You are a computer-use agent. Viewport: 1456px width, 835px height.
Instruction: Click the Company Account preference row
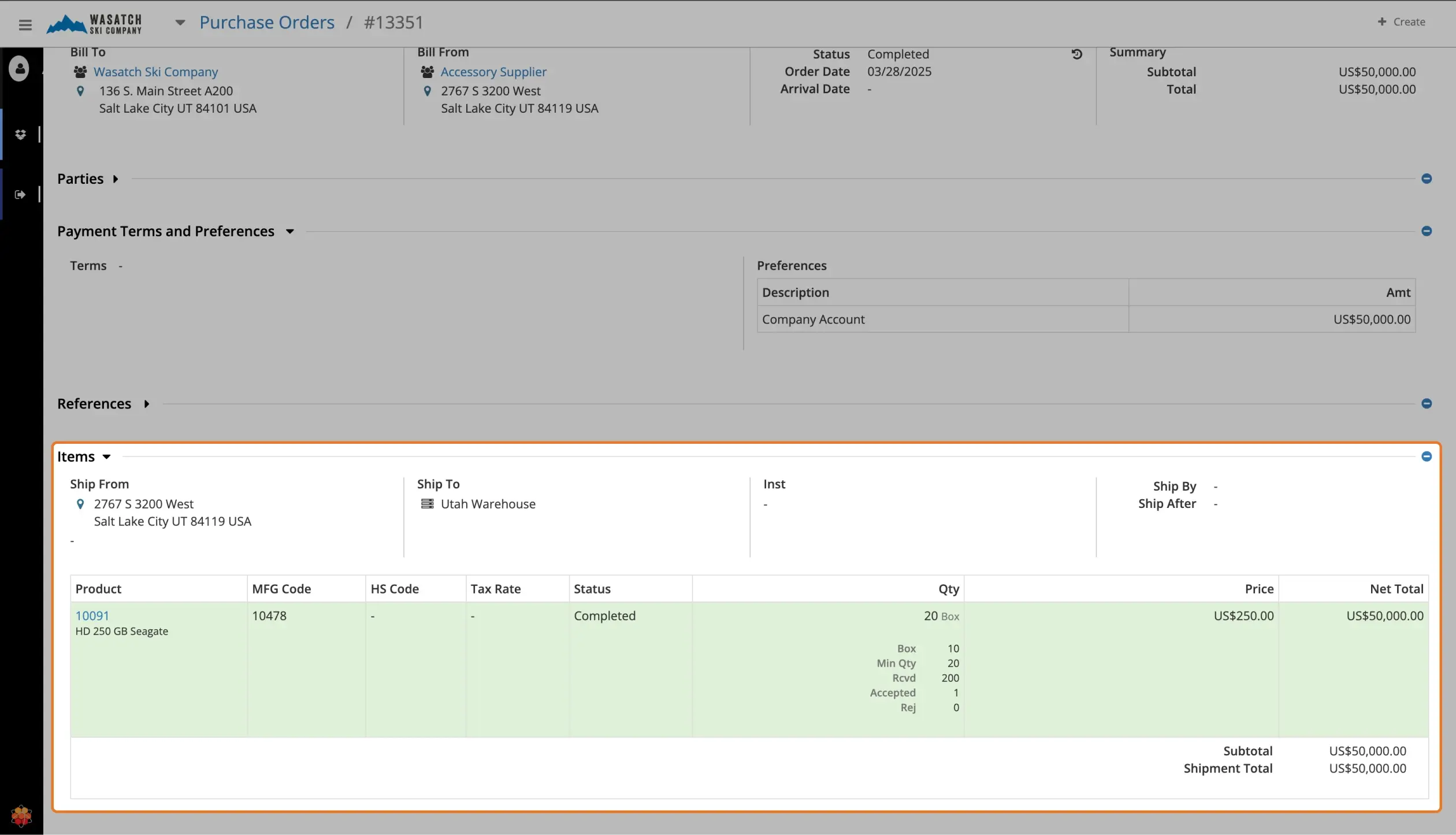pos(1086,319)
